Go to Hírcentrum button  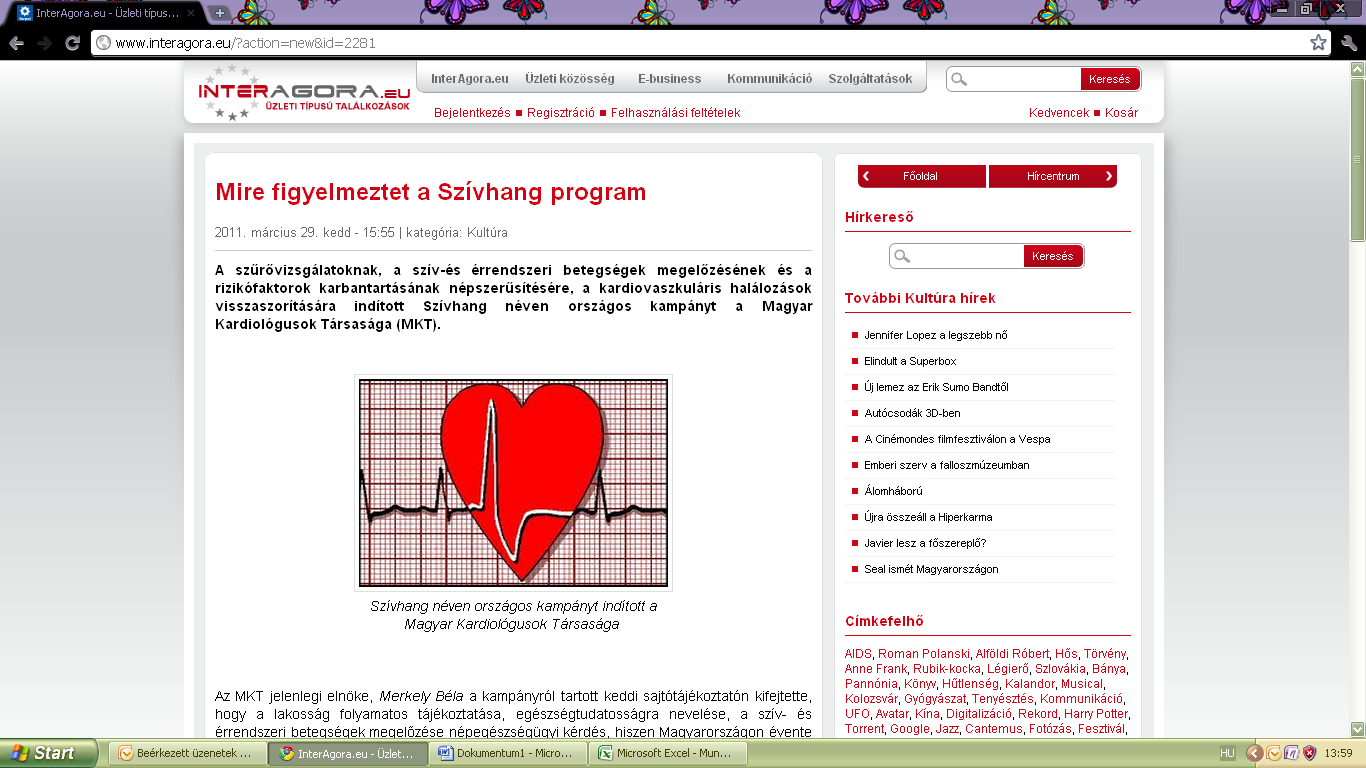(1053, 176)
